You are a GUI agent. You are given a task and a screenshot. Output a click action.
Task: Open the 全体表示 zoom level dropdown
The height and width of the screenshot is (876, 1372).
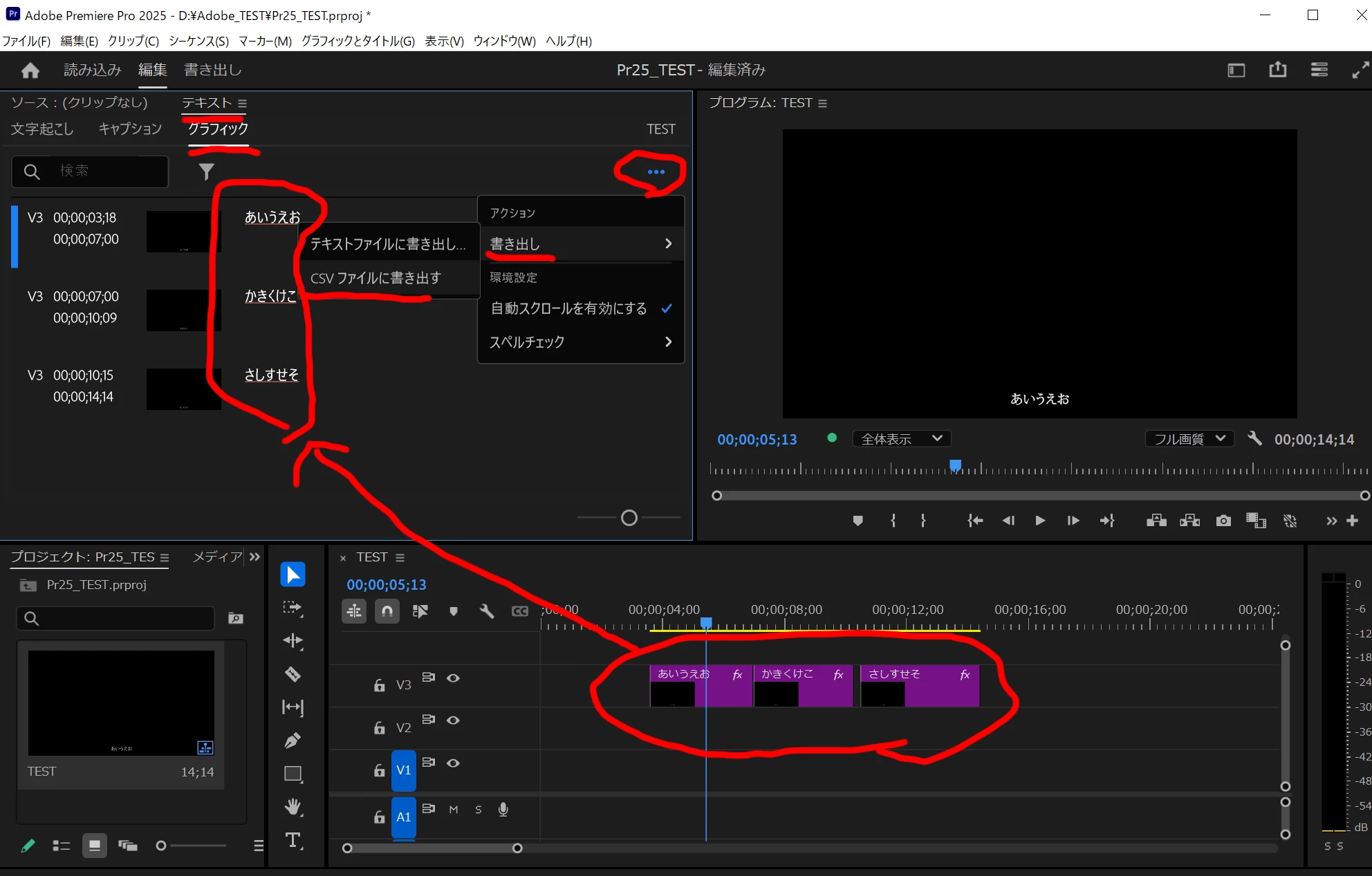click(x=901, y=439)
